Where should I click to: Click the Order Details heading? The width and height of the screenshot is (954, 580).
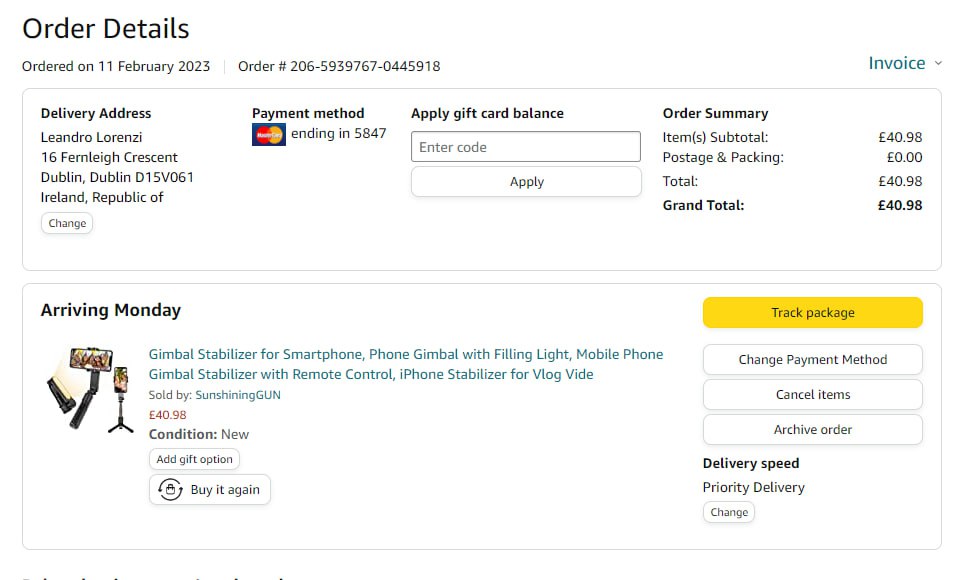[106, 29]
